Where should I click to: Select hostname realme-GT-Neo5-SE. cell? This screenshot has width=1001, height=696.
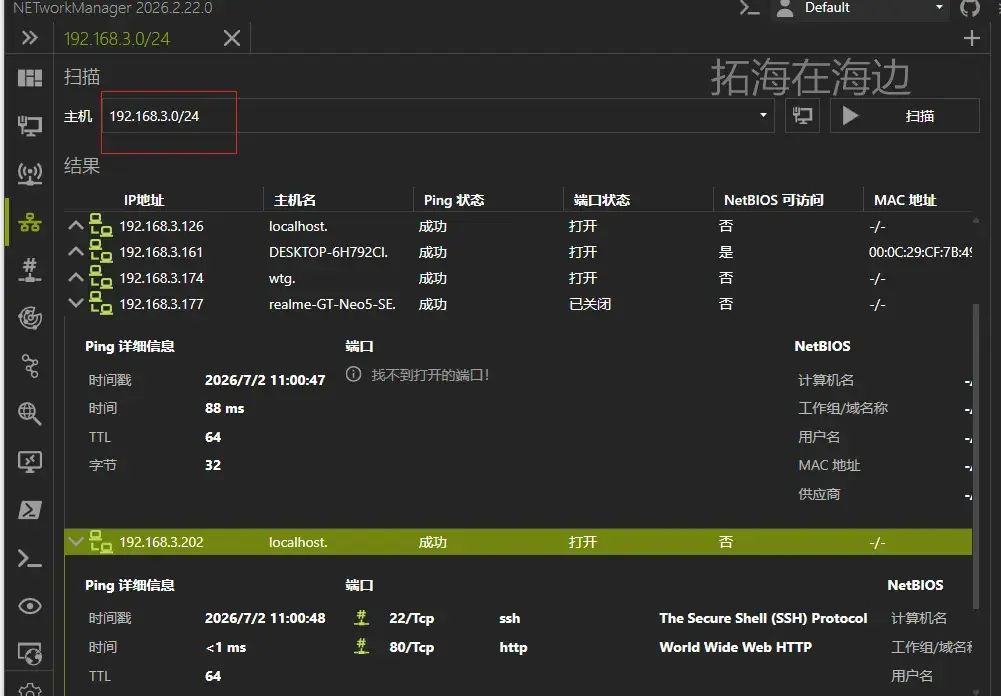point(332,304)
